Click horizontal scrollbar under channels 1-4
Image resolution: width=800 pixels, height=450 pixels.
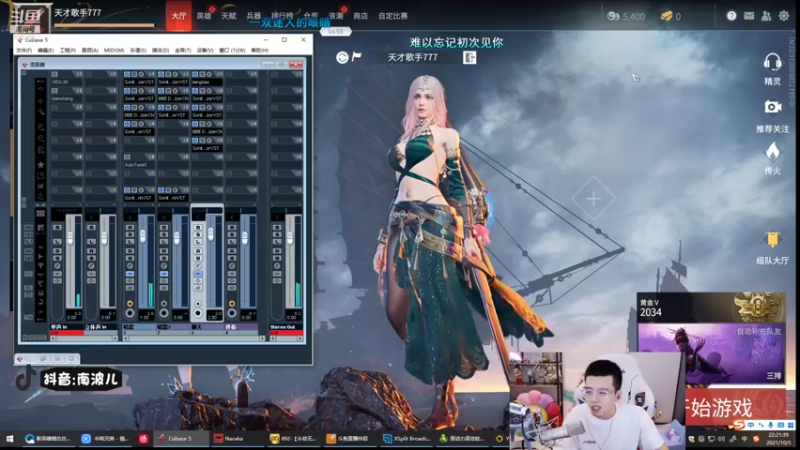[x=193, y=339]
